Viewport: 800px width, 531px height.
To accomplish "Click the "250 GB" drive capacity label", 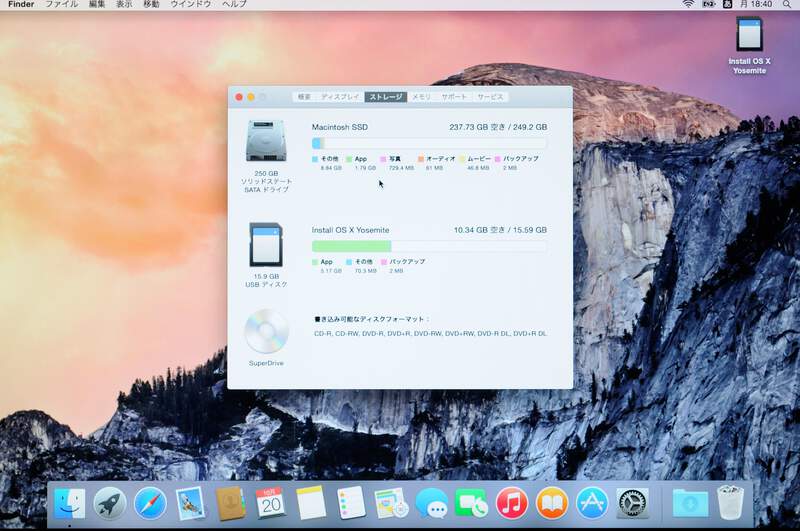I will point(266,173).
